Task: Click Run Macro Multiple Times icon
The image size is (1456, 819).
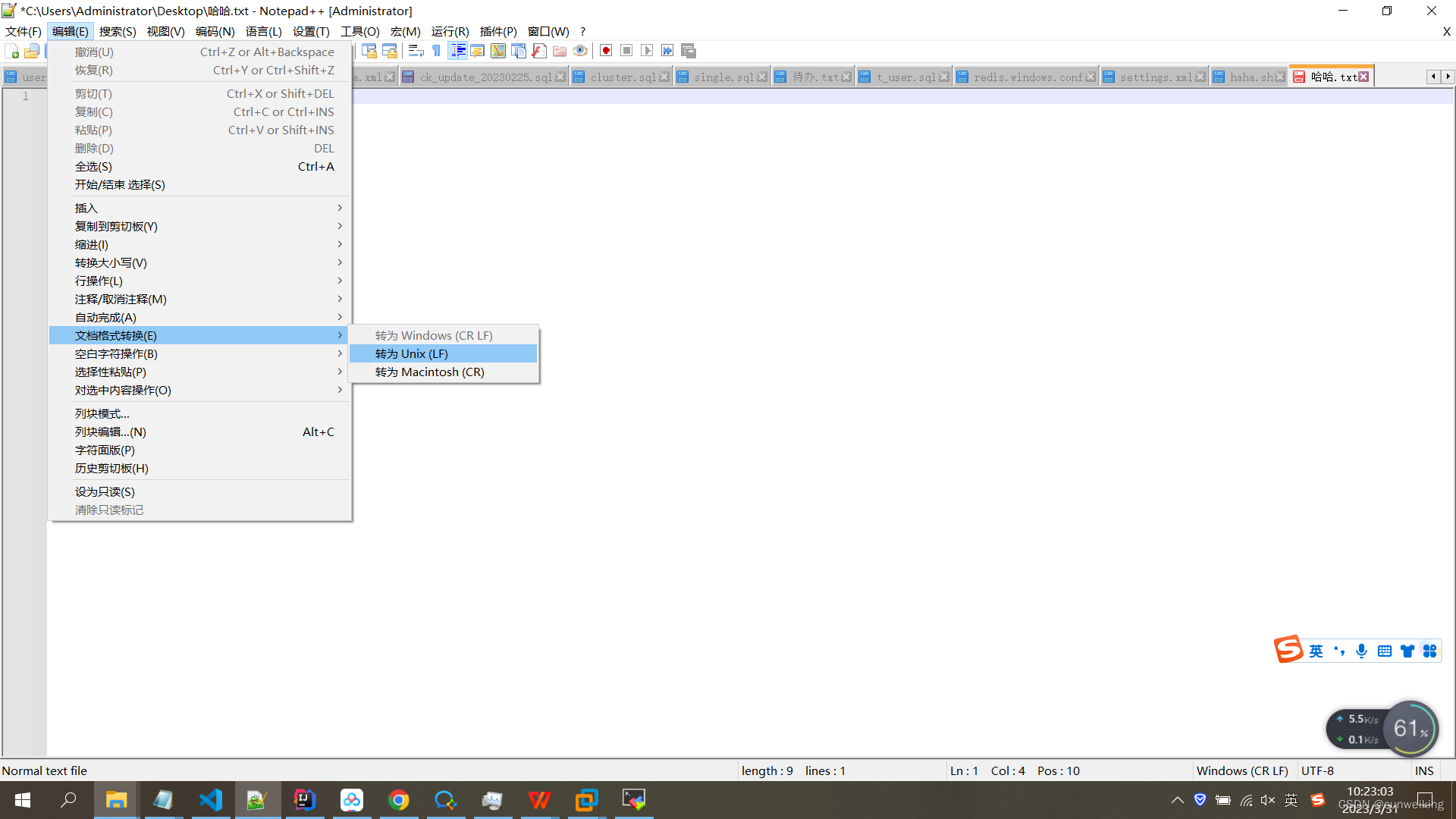Action: 667,51
